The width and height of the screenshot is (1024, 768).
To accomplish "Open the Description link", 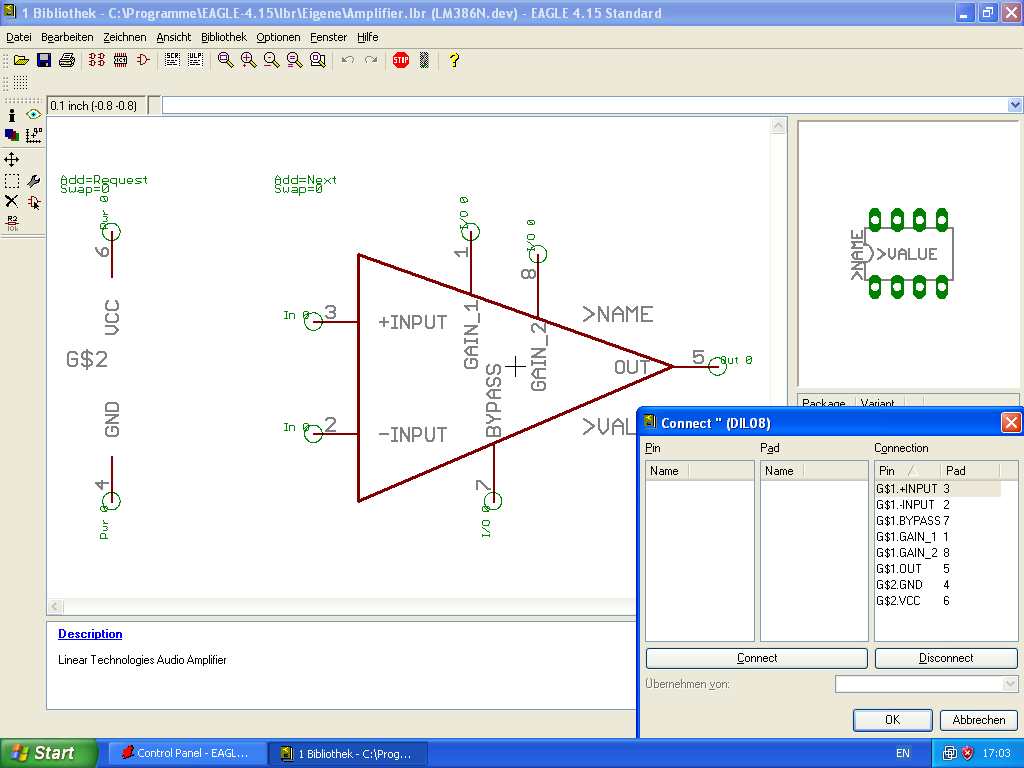I will point(90,633).
